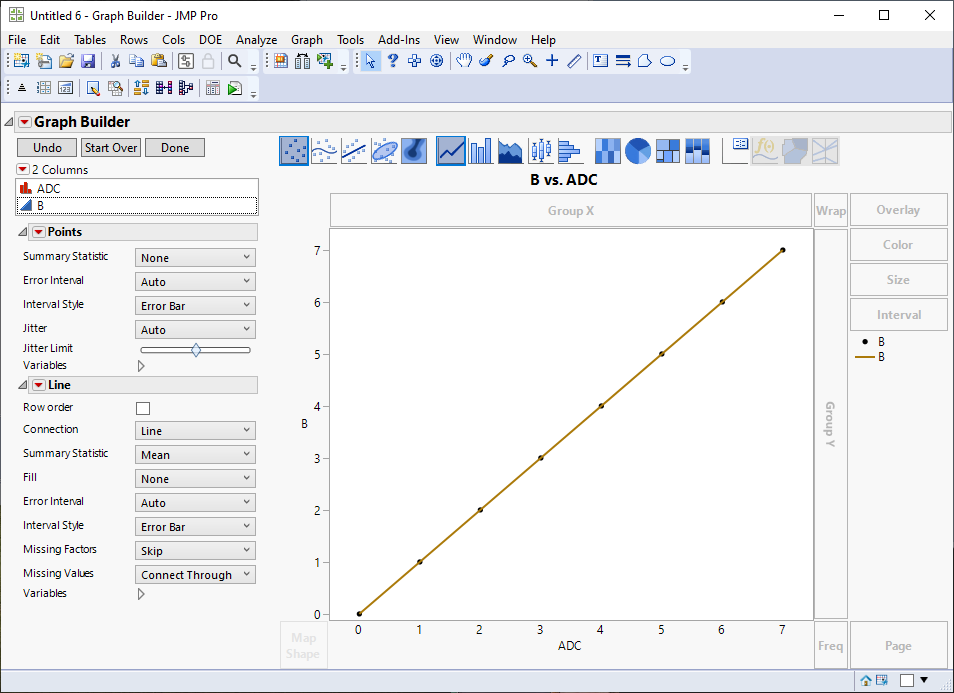
Task: Click the Done button
Action: [x=174, y=147]
